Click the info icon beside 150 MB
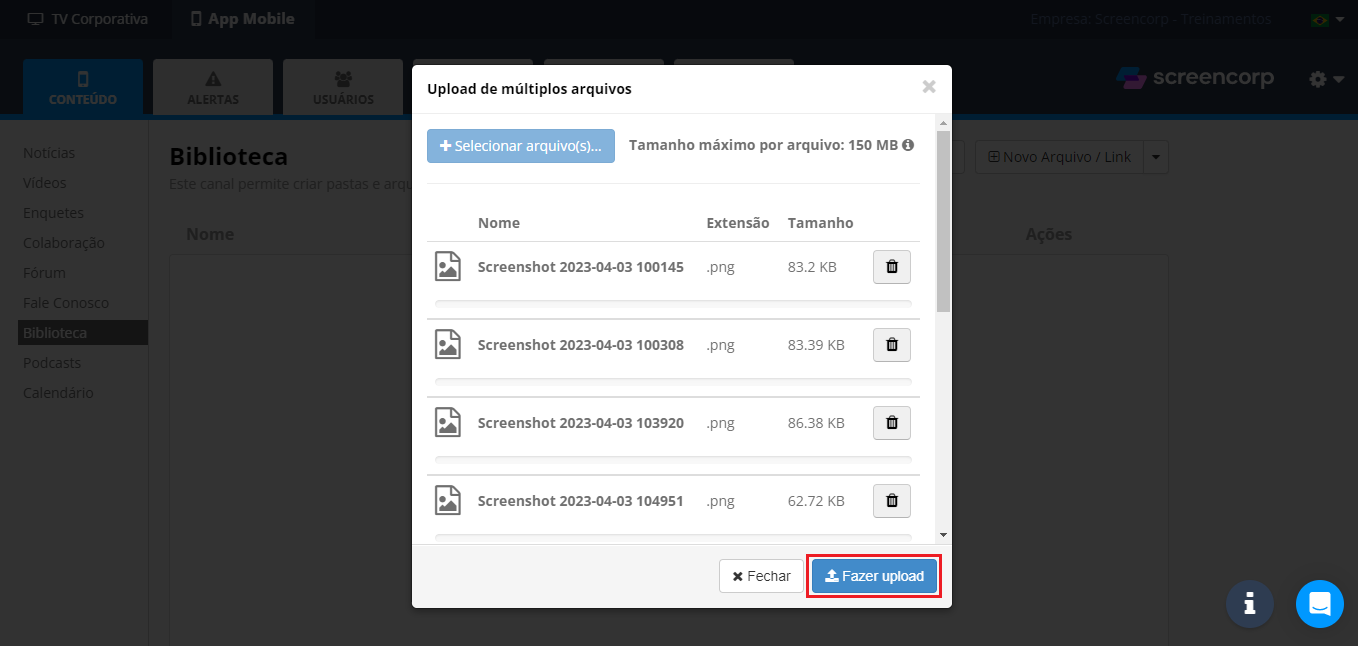Screen dimensions: 1358x646 click(x=908, y=145)
